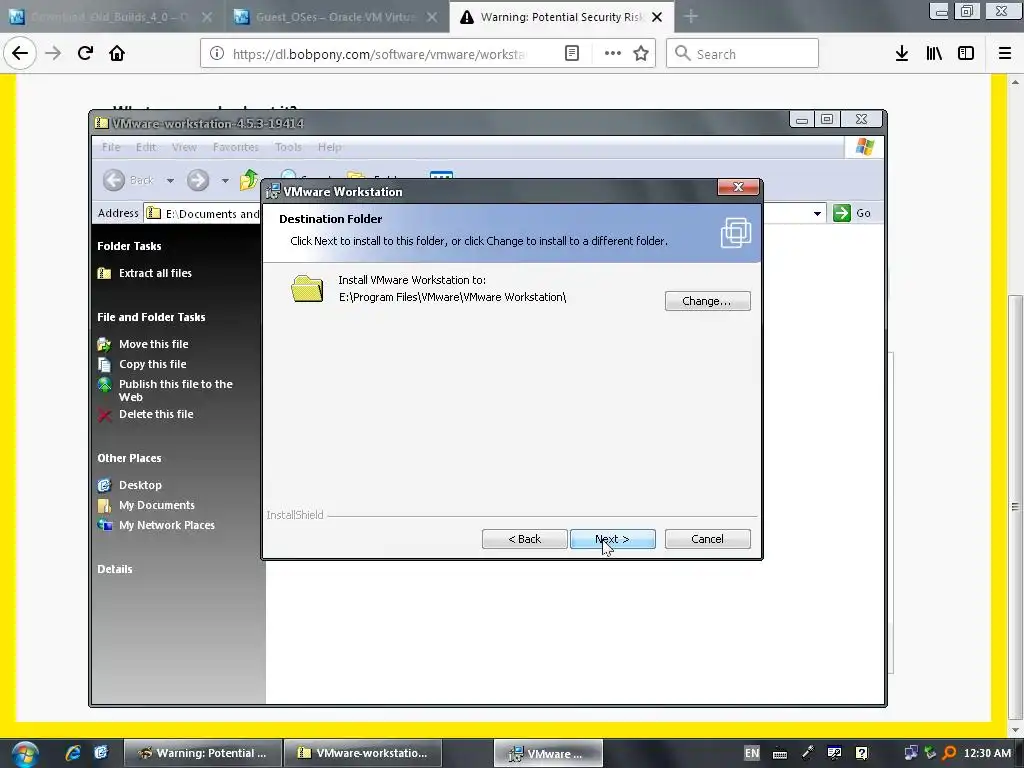Click Extract all files in Folder Tasks
Screen dimensions: 1024x768
pyautogui.click(x=155, y=273)
